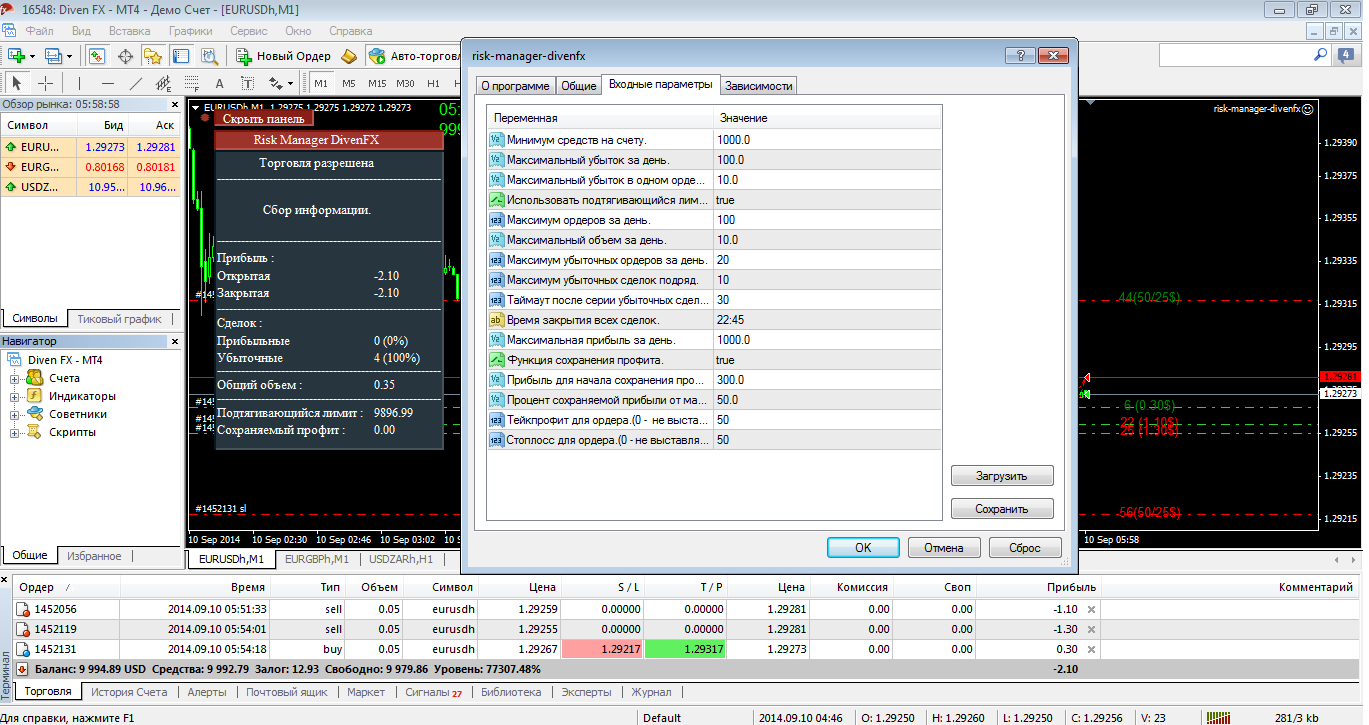This screenshot has height=725, width=1369.
Task: Toggle Navigator window star-folder icon
Action: pos(153,56)
